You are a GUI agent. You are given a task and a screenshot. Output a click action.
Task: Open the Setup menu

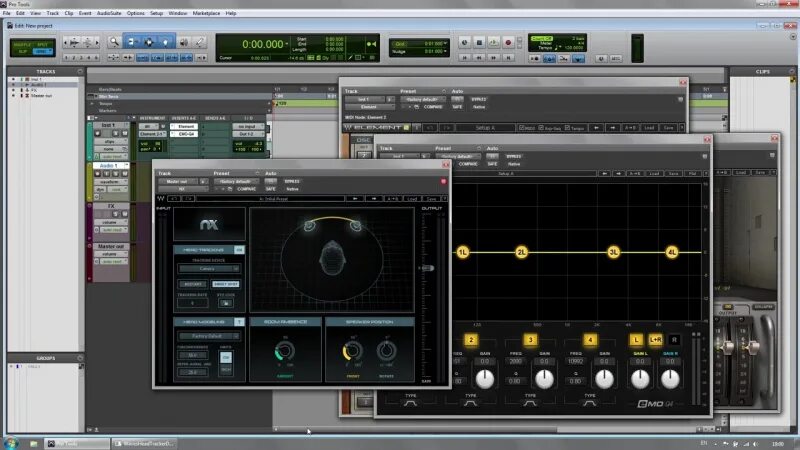click(157, 13)
